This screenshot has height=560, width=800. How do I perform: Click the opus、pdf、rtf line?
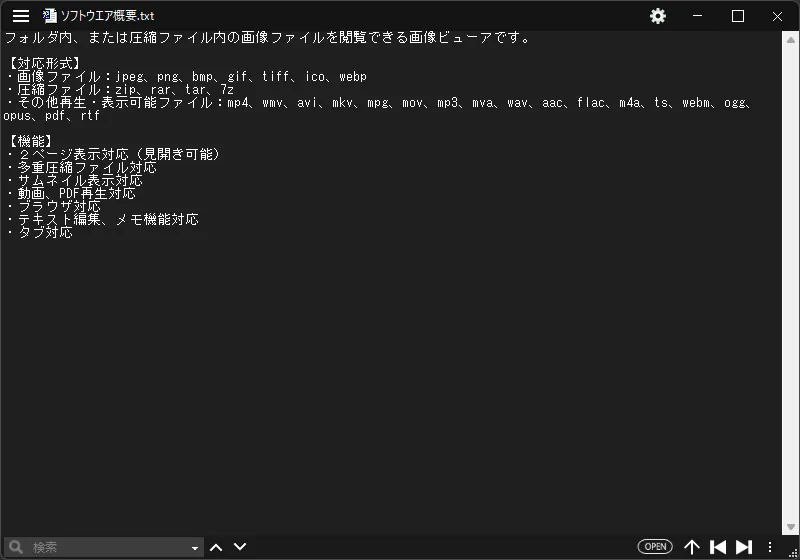tap(52, 116)
